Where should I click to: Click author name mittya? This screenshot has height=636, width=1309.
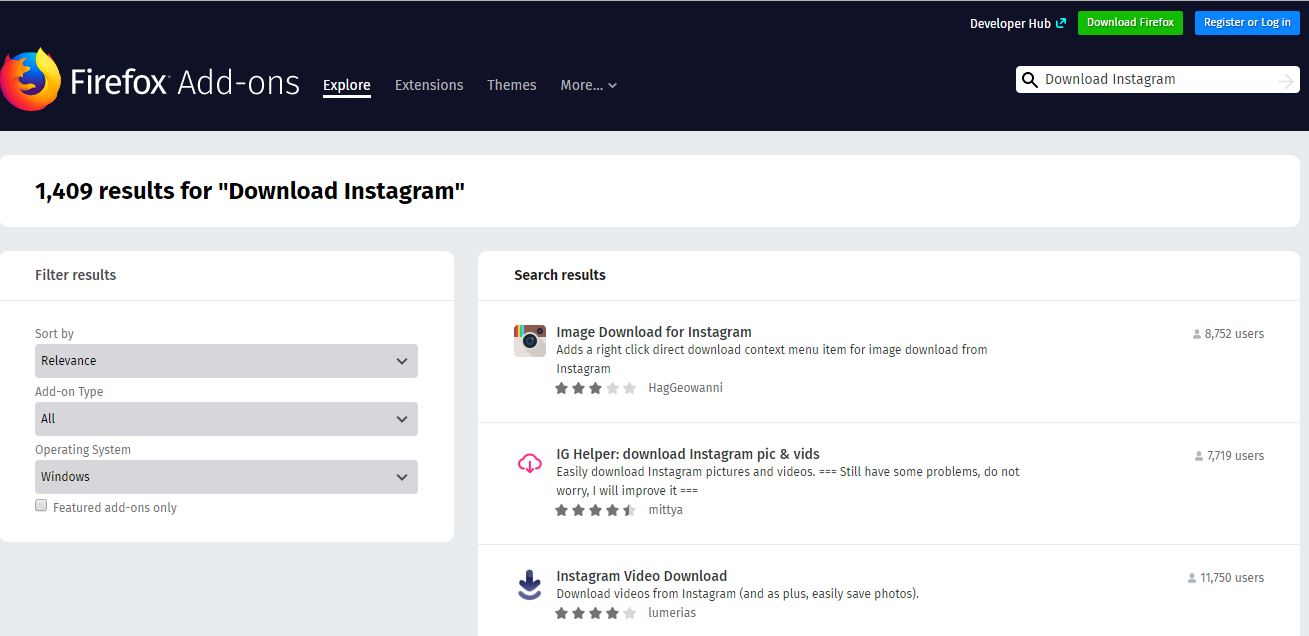665,510
